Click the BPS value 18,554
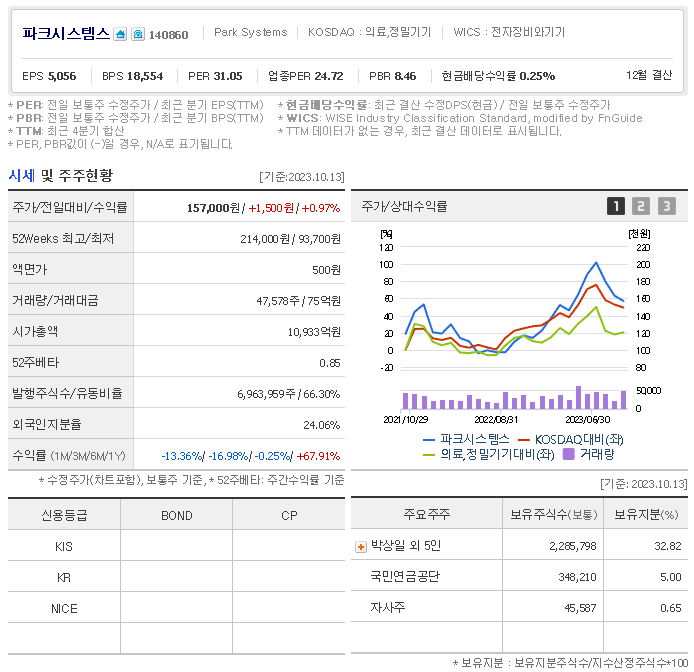 [145, 76]
